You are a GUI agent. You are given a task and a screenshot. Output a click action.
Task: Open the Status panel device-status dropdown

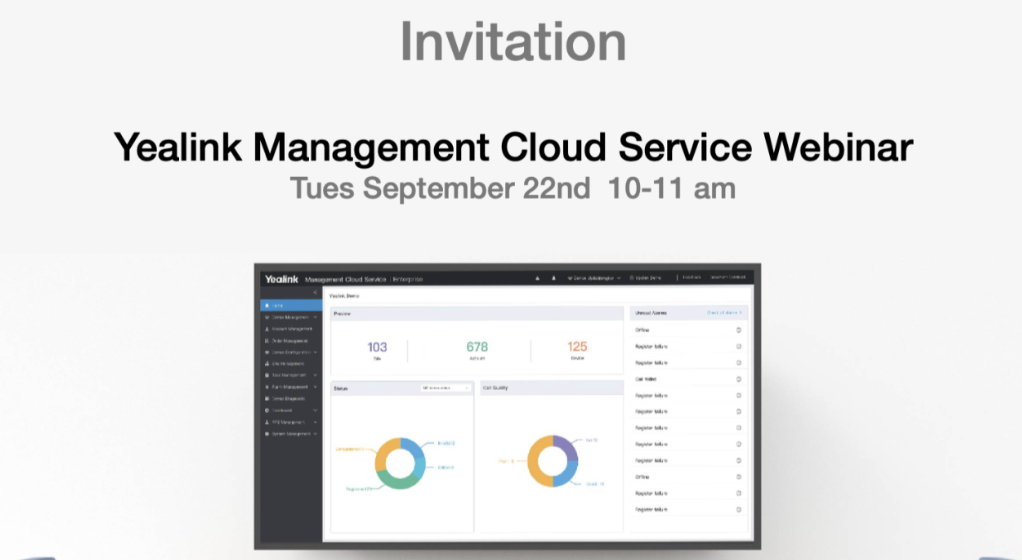click(446, 389)
